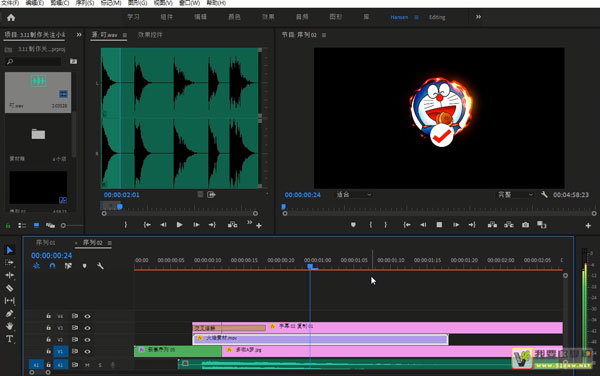This screenshot has width=600, height=376.
Task: Select the Ripple Edit tool
Action: click(x=10, y=275)
